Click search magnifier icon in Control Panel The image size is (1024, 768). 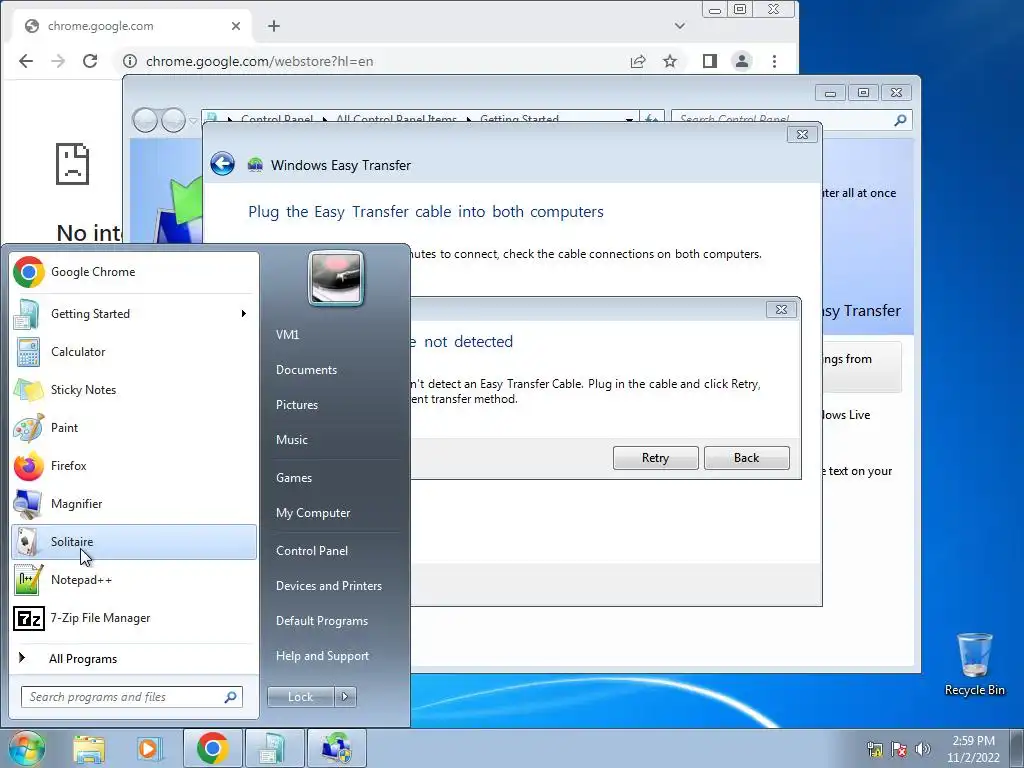coord(901,120)
